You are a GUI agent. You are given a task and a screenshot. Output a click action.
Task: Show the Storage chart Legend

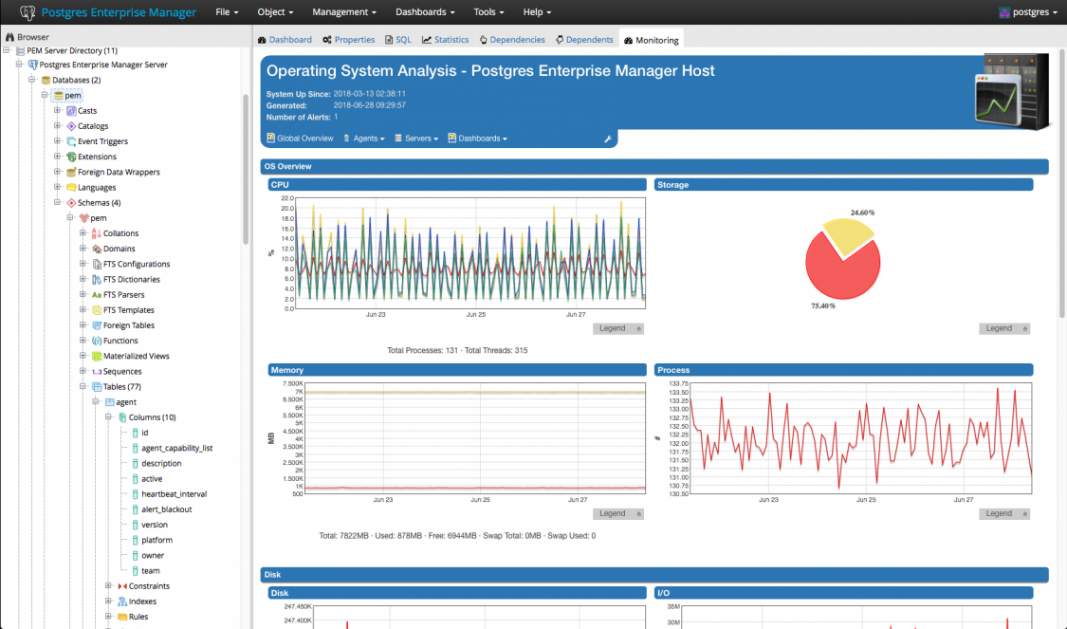tap(1004, 328)
